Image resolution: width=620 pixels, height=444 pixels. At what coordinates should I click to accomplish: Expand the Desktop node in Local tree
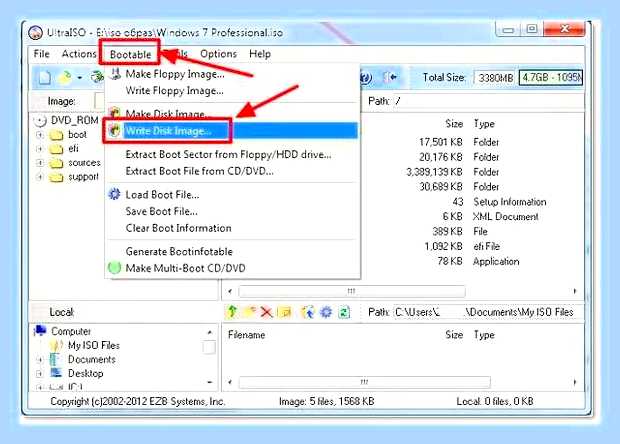[x=40, y=373]
